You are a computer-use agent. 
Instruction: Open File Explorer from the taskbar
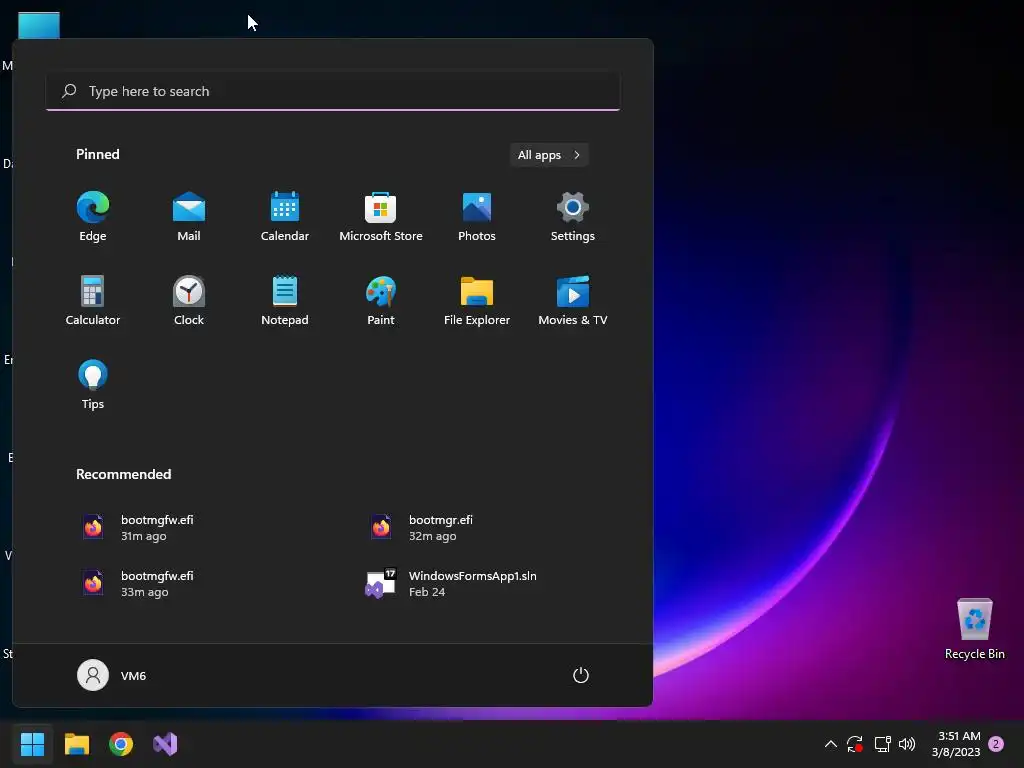[x=76, y=744]
